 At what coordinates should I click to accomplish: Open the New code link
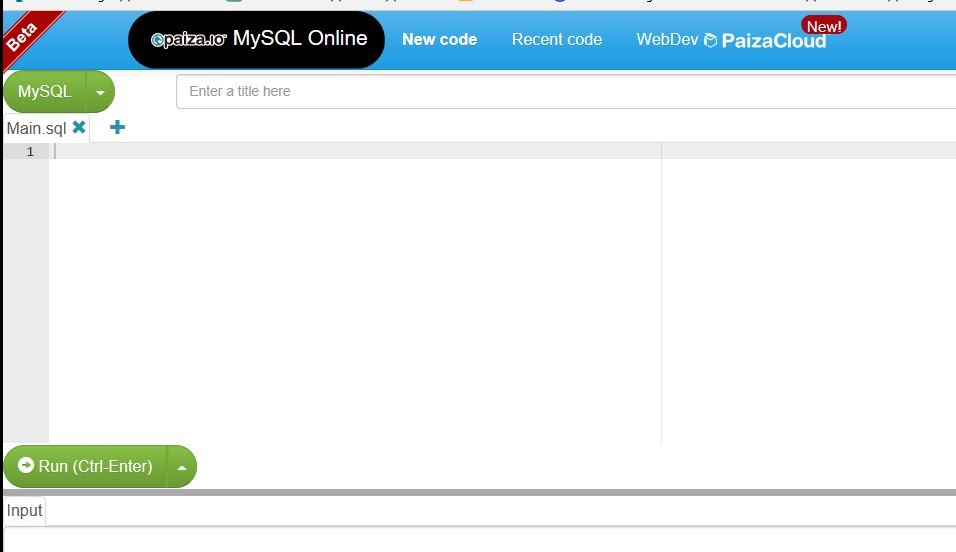(x=439, y=40)
